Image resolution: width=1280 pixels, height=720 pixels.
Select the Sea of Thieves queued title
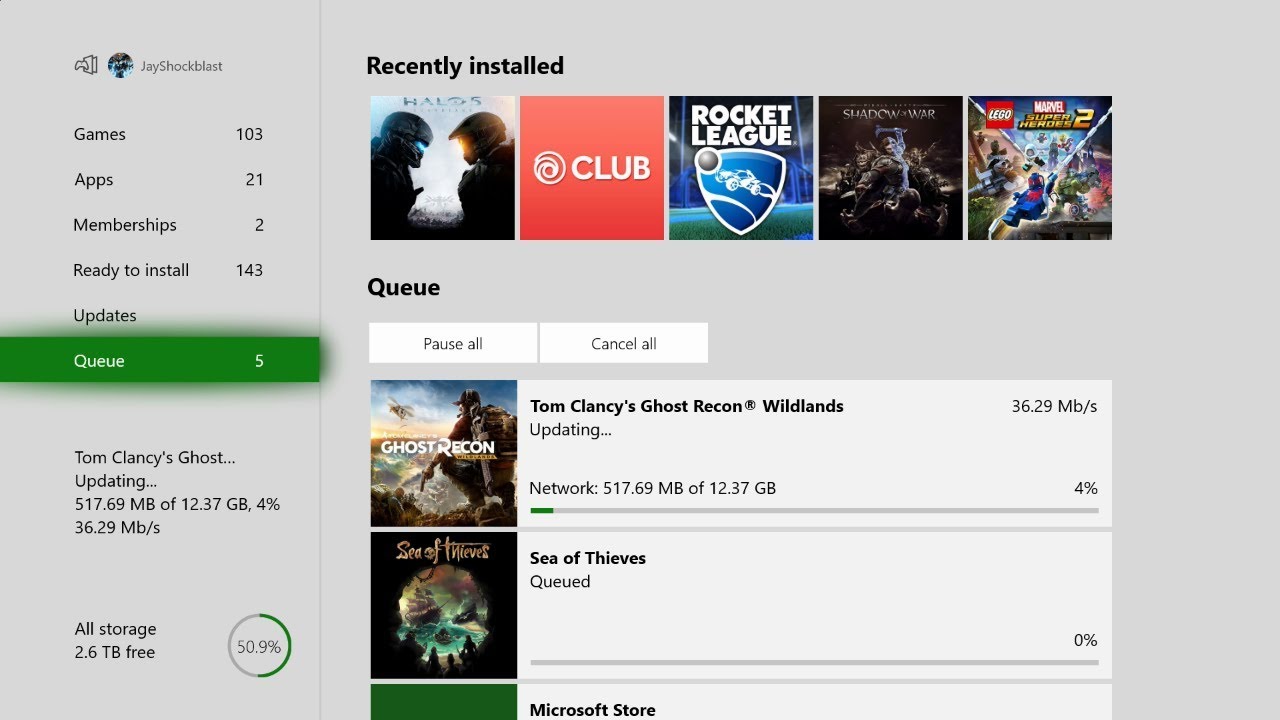coord(588,558)
